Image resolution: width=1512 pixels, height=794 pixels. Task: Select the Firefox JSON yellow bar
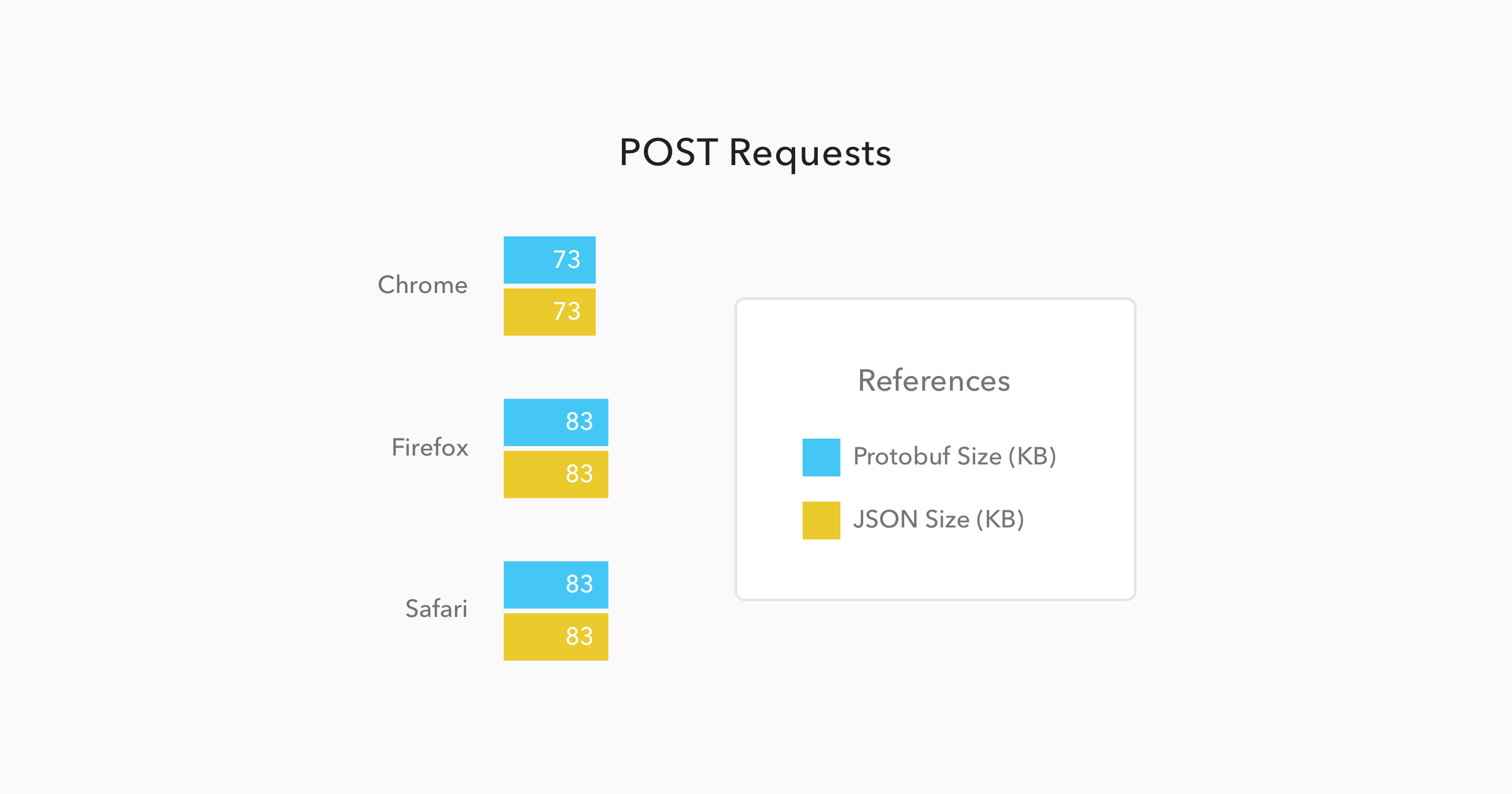[556, 475]
